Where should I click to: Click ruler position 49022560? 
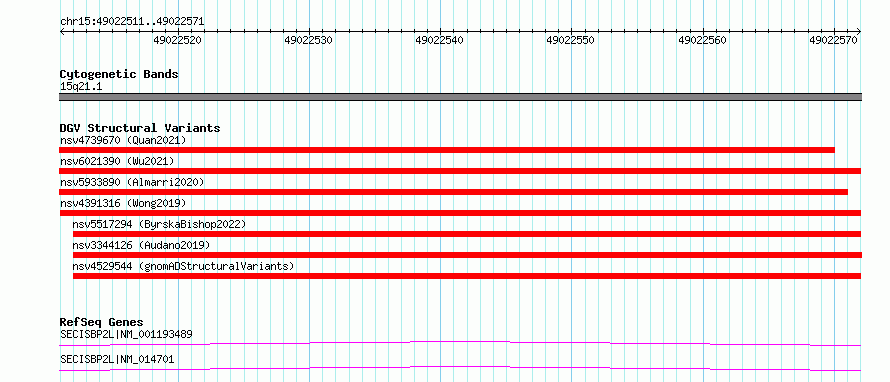point(702,40)
